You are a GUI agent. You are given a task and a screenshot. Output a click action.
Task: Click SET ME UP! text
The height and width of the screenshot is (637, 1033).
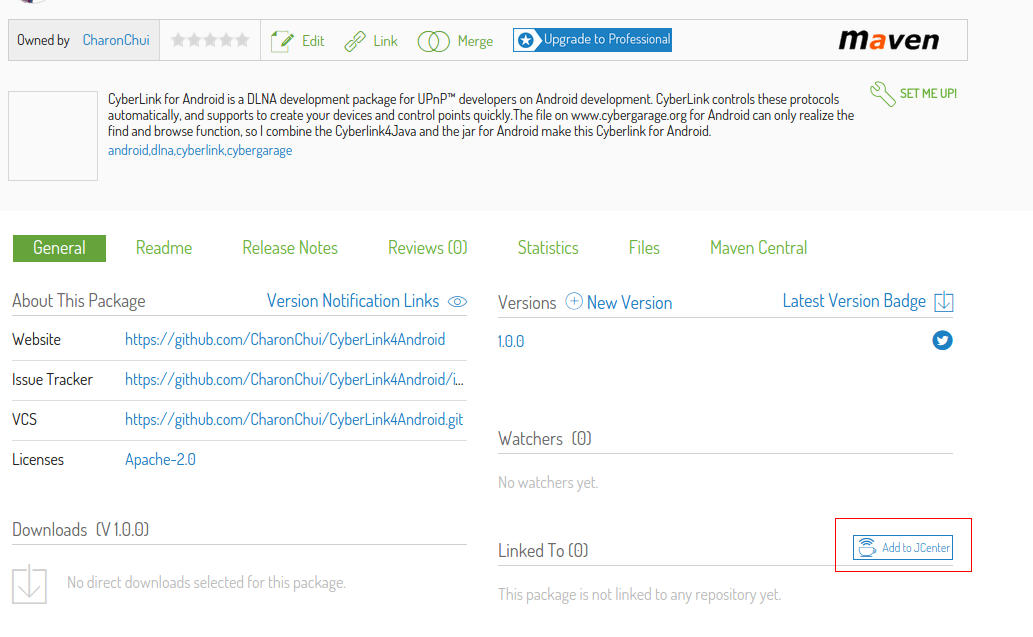[928, 94]
